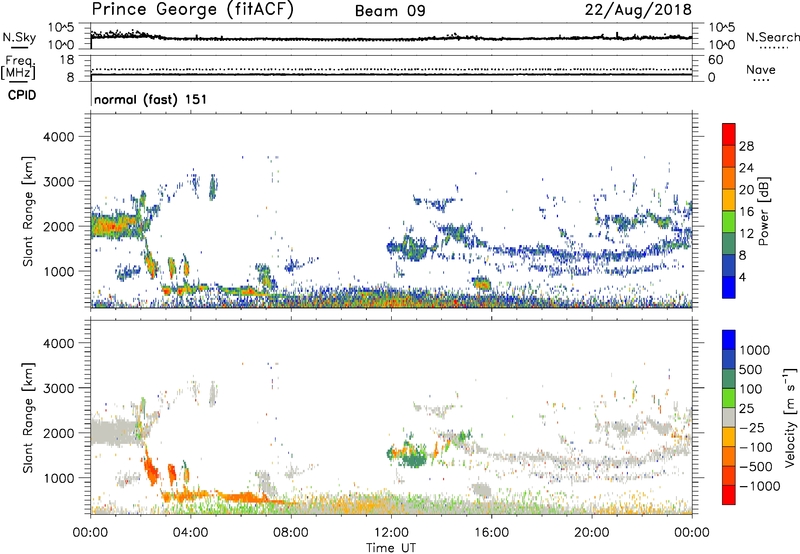Click the power scale value 28

pos(746,146)
